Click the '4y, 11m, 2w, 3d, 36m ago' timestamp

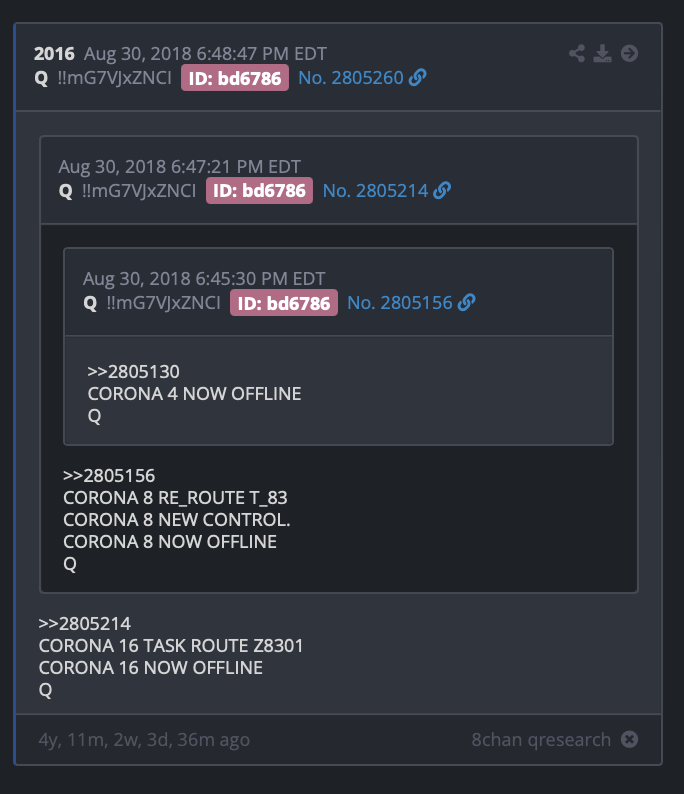[144, 740]
